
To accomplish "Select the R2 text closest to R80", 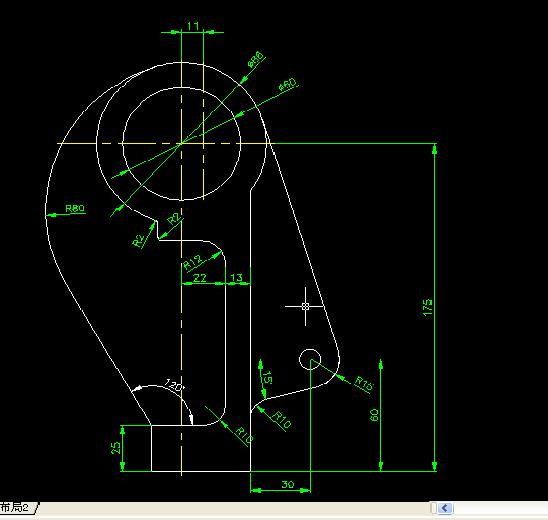I will click(139, 240).
